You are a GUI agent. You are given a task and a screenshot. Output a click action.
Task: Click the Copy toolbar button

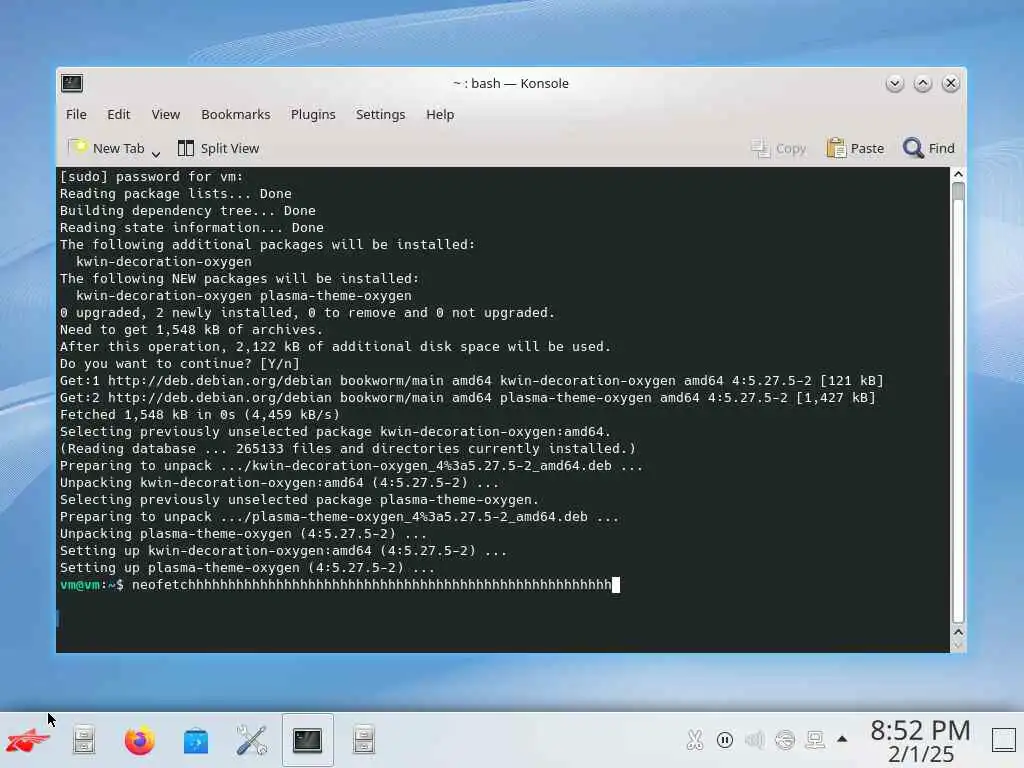point(778,148)
